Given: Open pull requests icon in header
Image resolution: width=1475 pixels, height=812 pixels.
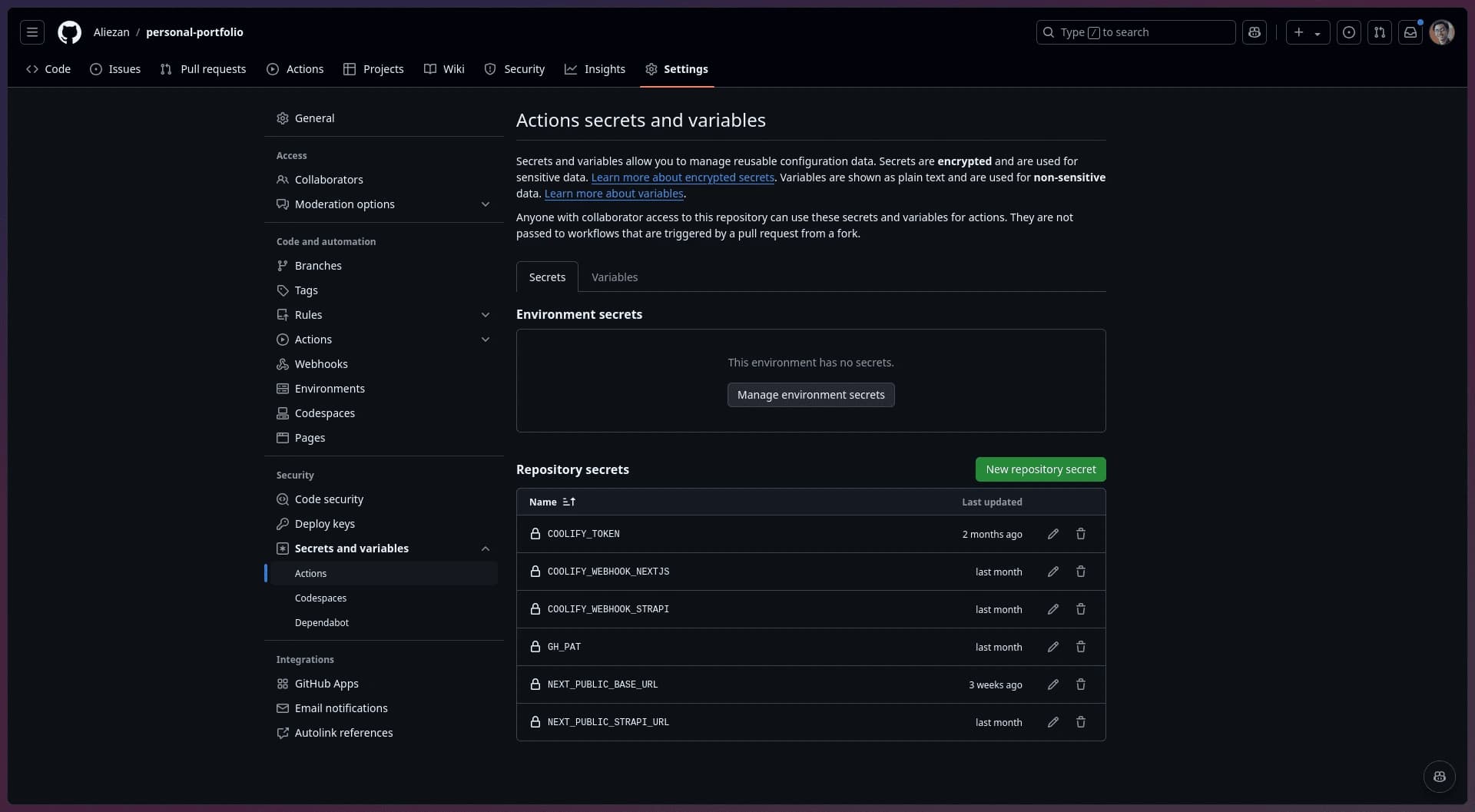Looking at the screenshot, I should coord(1380,32).
